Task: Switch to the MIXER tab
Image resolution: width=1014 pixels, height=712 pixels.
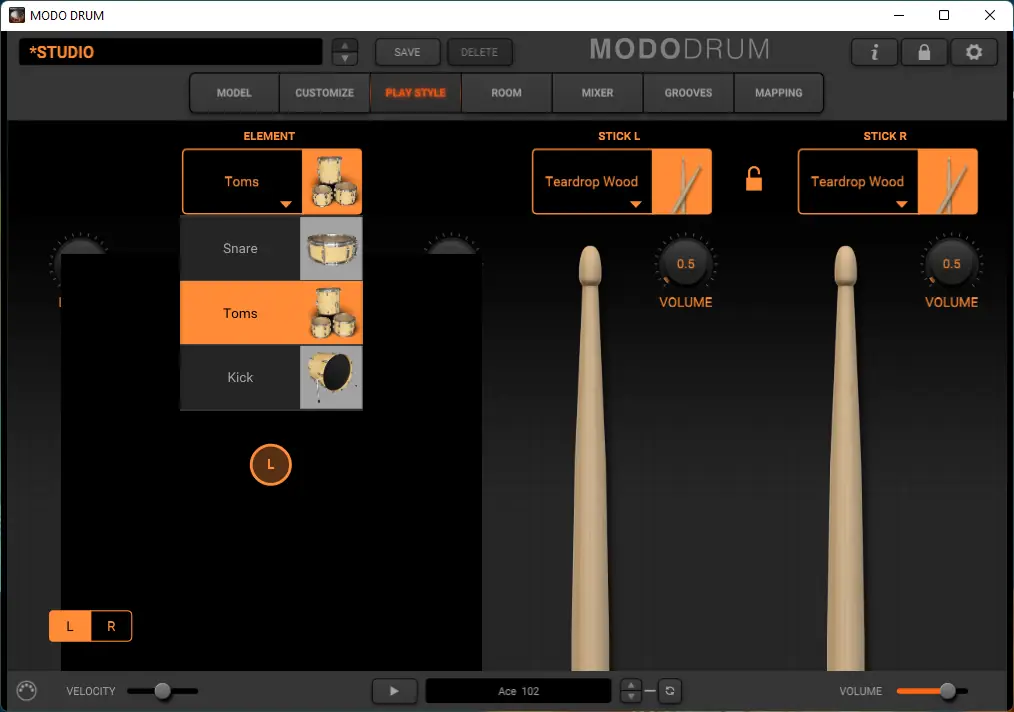Action: [598, 93]
